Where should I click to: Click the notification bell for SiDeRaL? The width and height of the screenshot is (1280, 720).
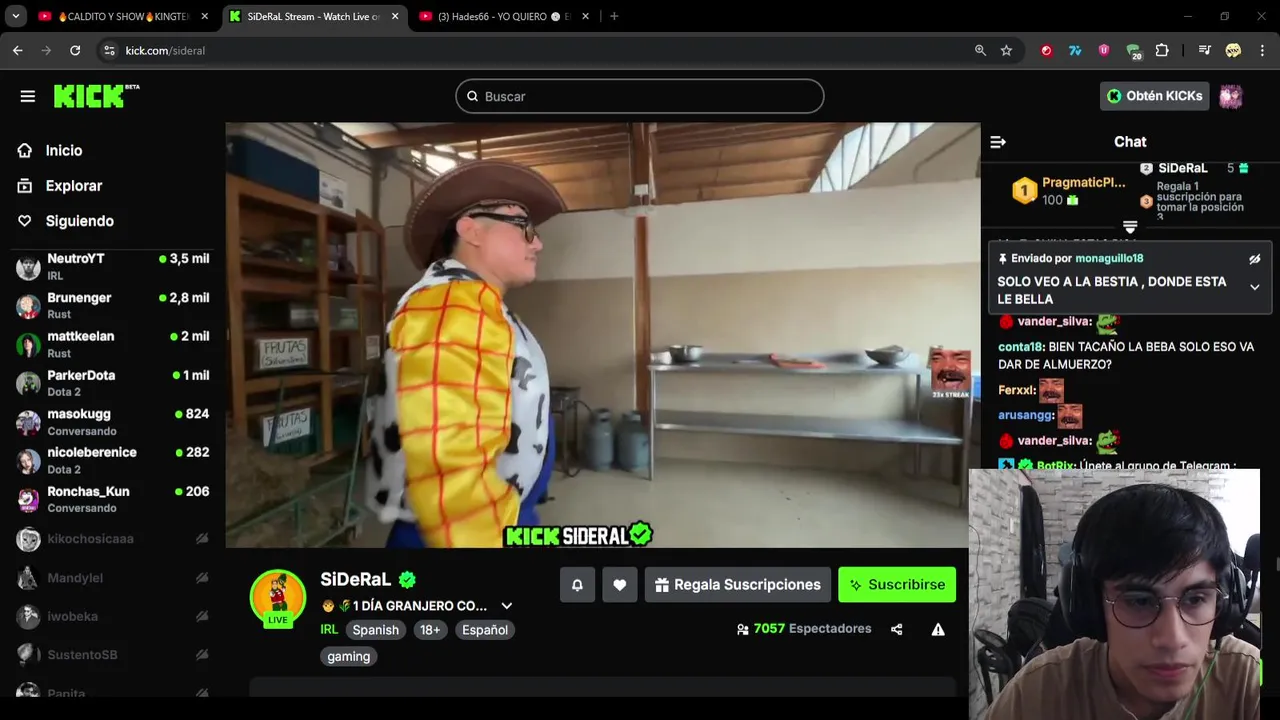(x=577, y=585)
